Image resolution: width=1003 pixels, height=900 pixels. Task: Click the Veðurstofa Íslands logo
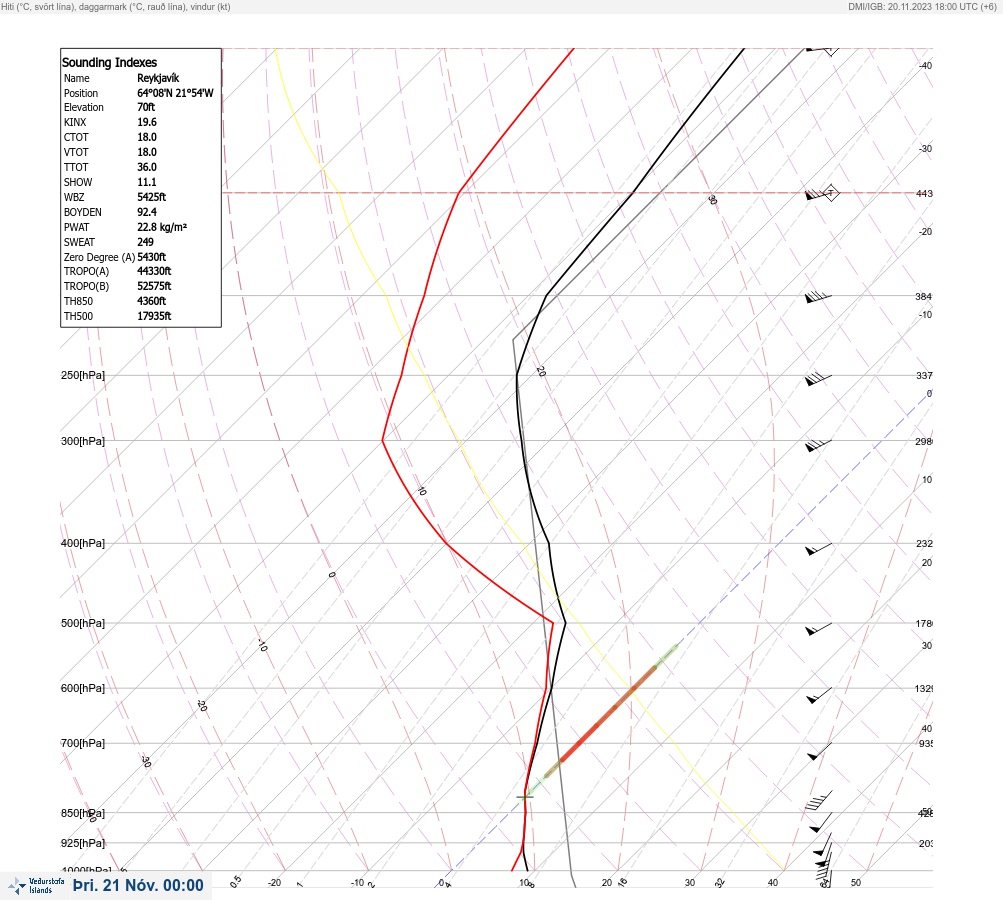point(36,886)
